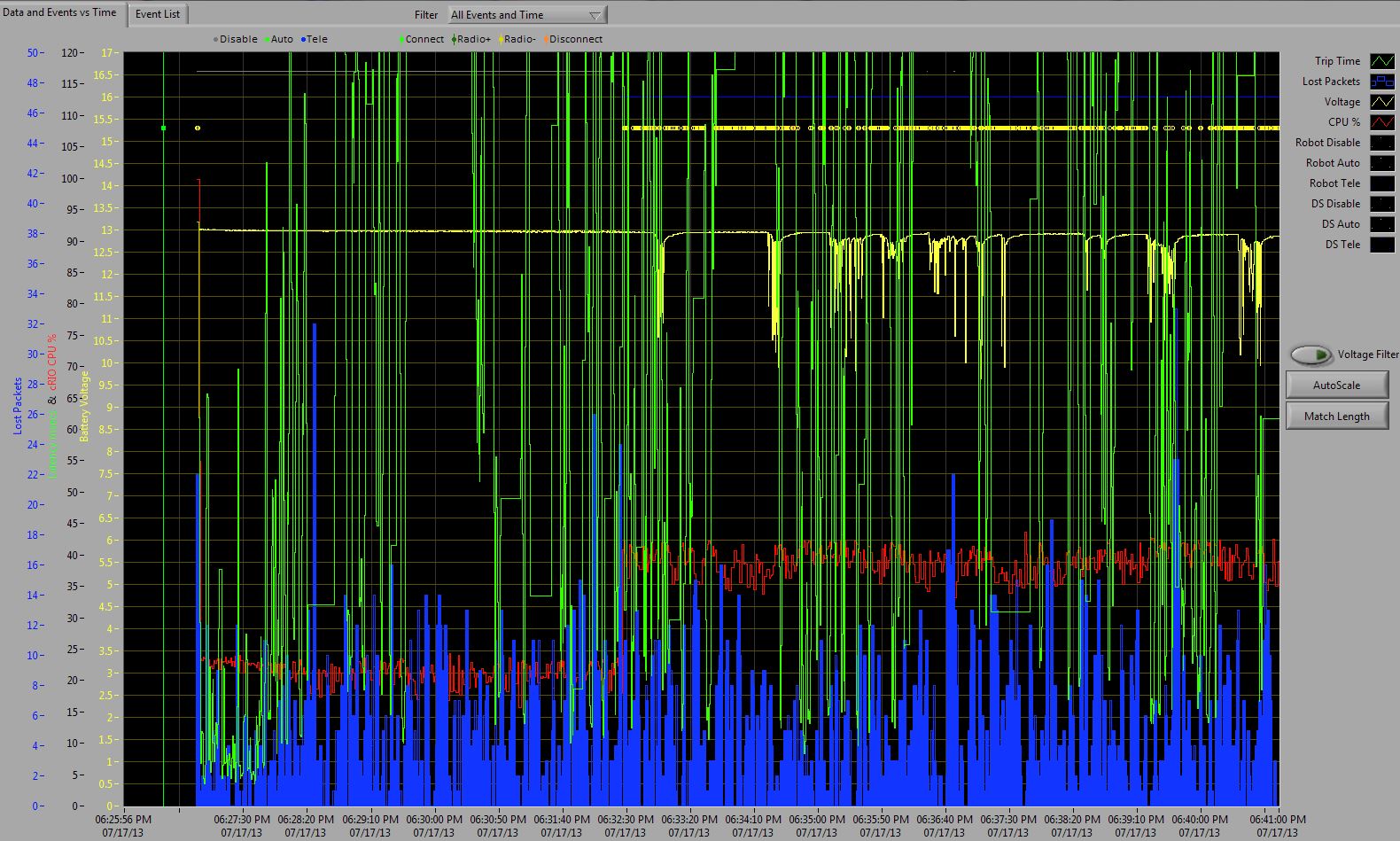Viewport: 1400px width, 841px height.
Task: Toggle the Voltage Filter switch
Action: 1311,354
